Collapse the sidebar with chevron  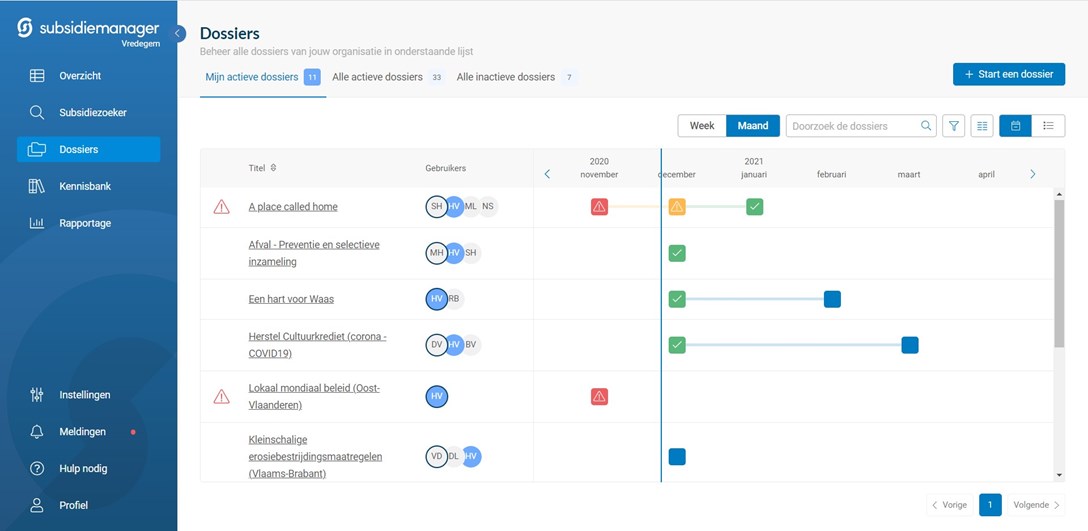coord(179,34)
